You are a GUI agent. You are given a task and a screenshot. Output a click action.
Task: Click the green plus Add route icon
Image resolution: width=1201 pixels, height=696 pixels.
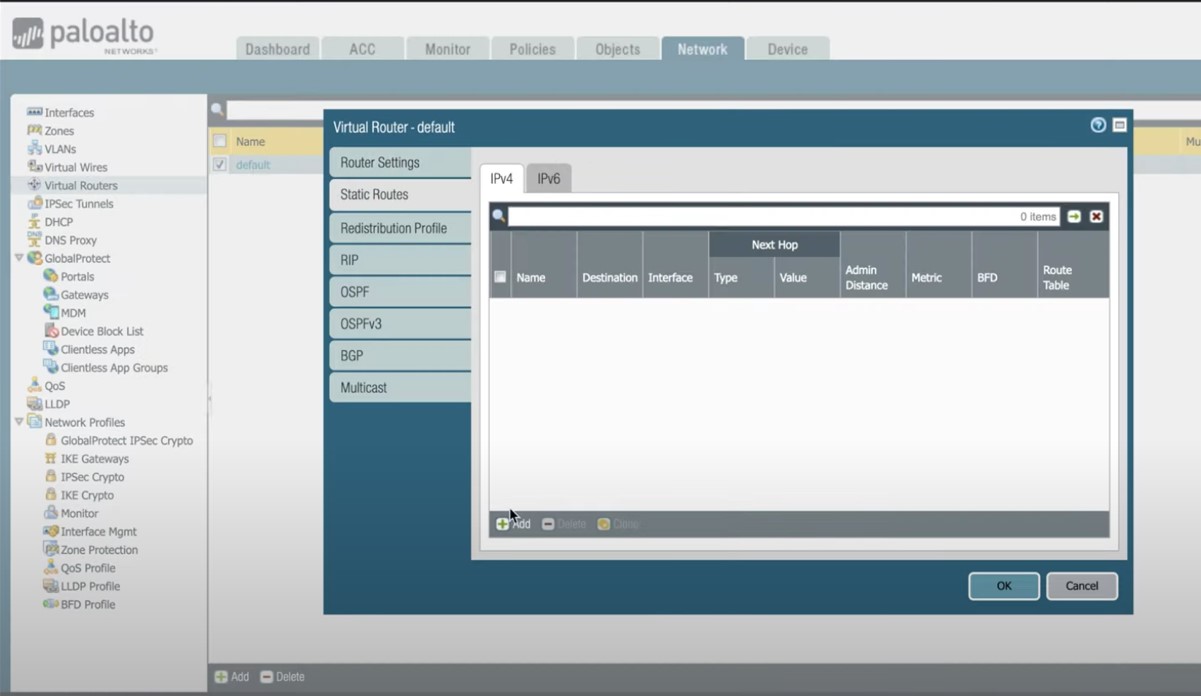pyautogui.click(x=502, y=524)
